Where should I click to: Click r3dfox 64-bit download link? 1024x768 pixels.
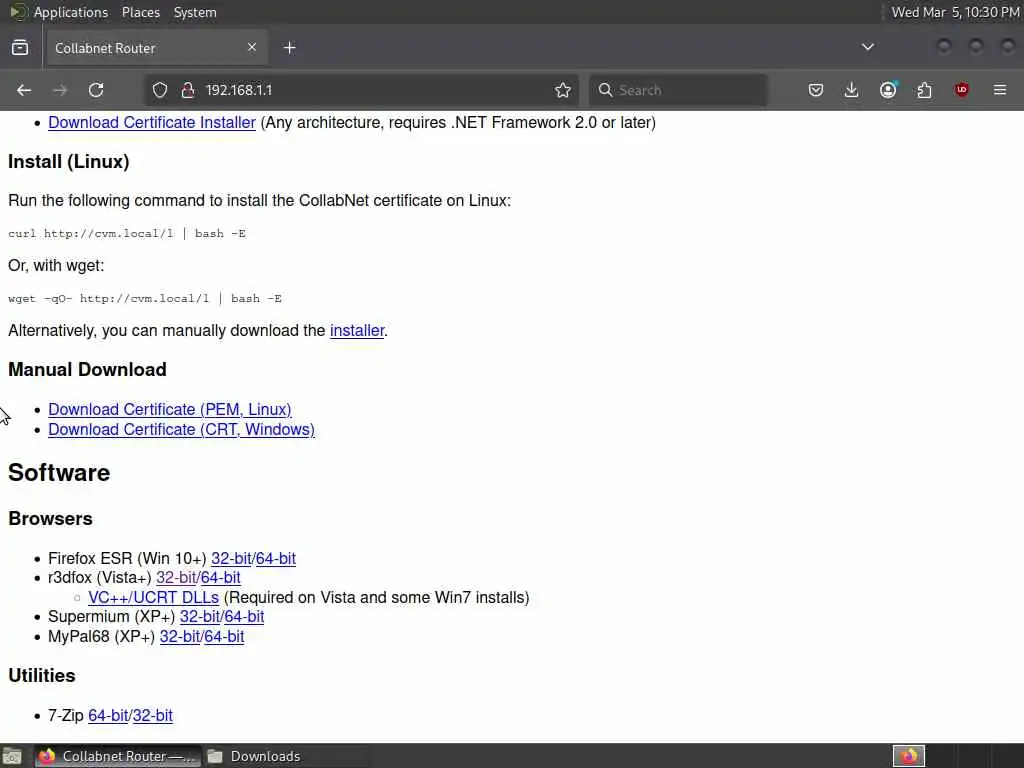[x=221, y=577]
